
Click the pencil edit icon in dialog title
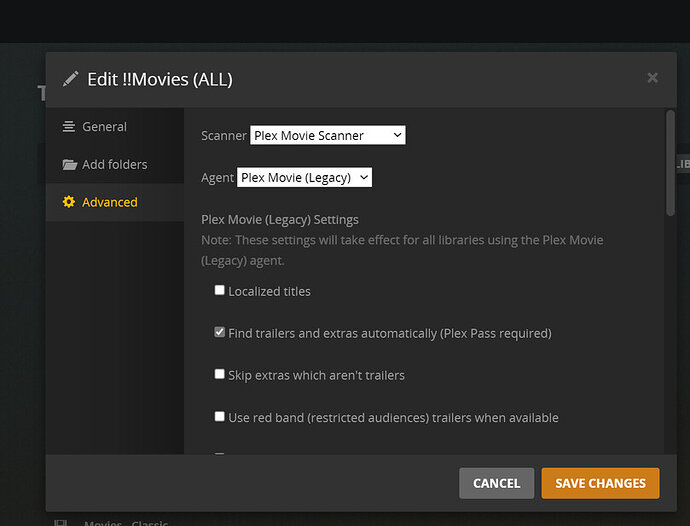[70, 79]
